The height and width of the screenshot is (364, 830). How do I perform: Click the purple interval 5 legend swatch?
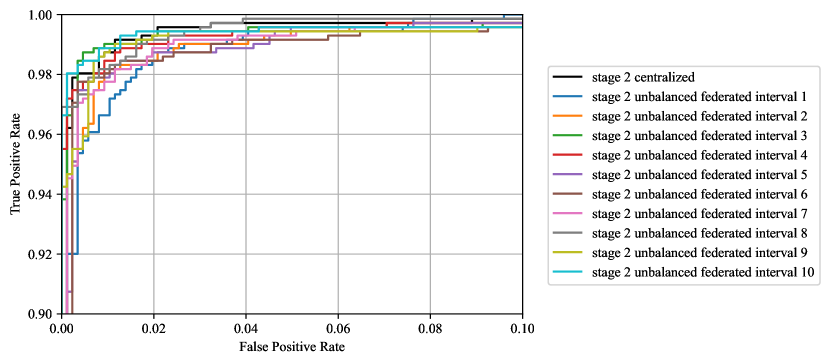[x=567, y=175]
